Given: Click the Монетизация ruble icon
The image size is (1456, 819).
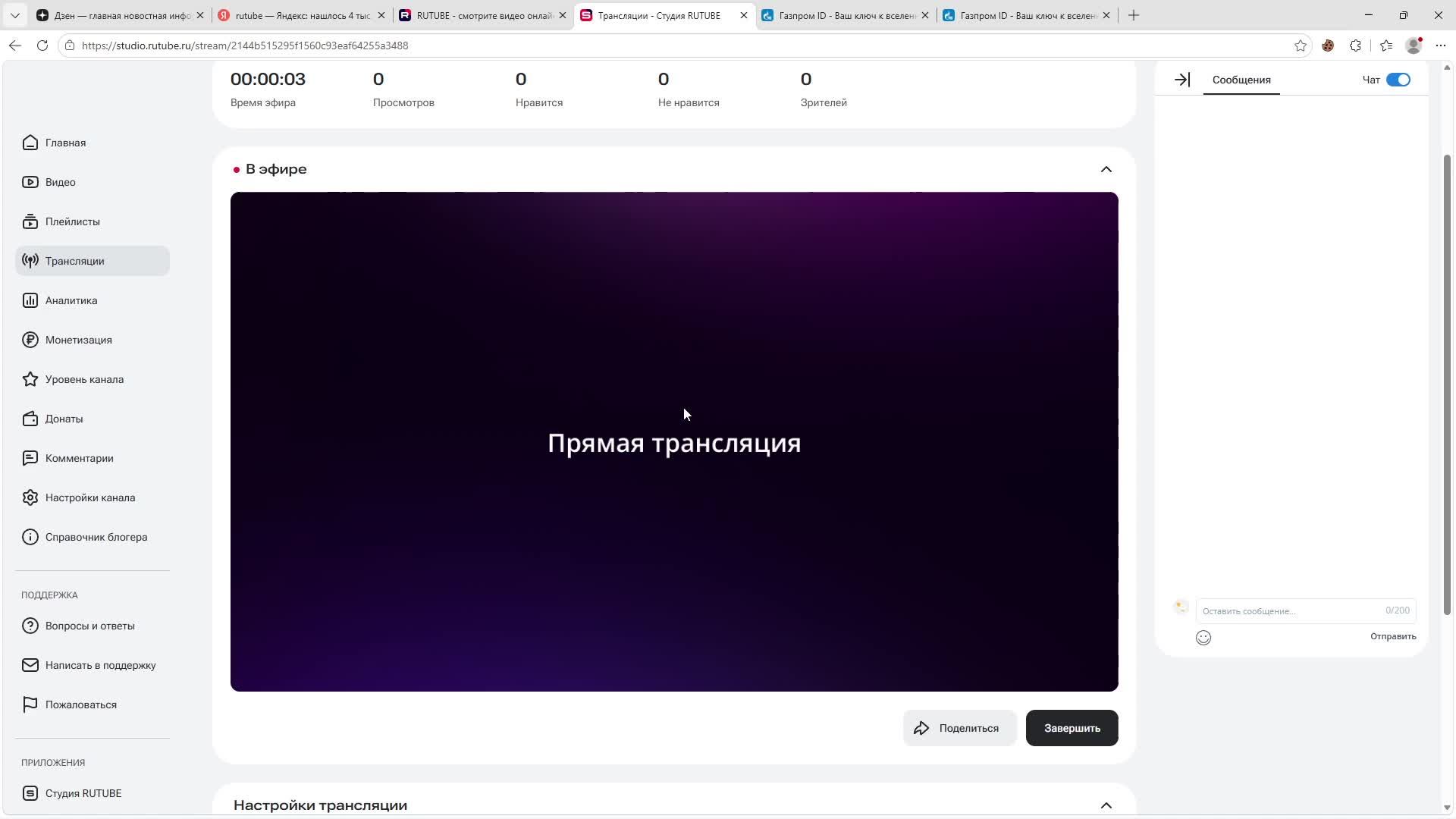Looking at the screenshot, I should (30, 340).
